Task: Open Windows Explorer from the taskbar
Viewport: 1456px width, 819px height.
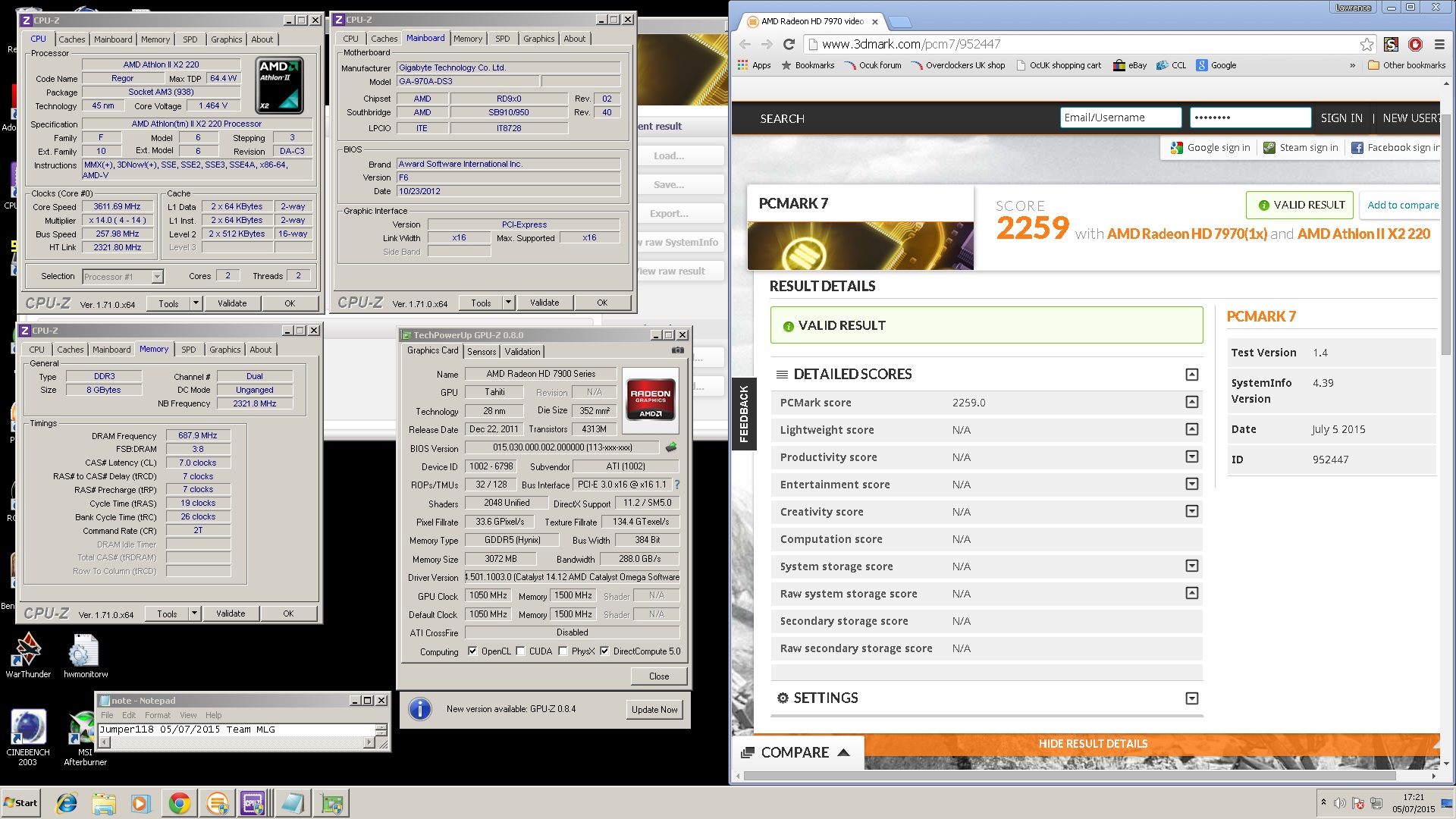Action: (104, 803)
